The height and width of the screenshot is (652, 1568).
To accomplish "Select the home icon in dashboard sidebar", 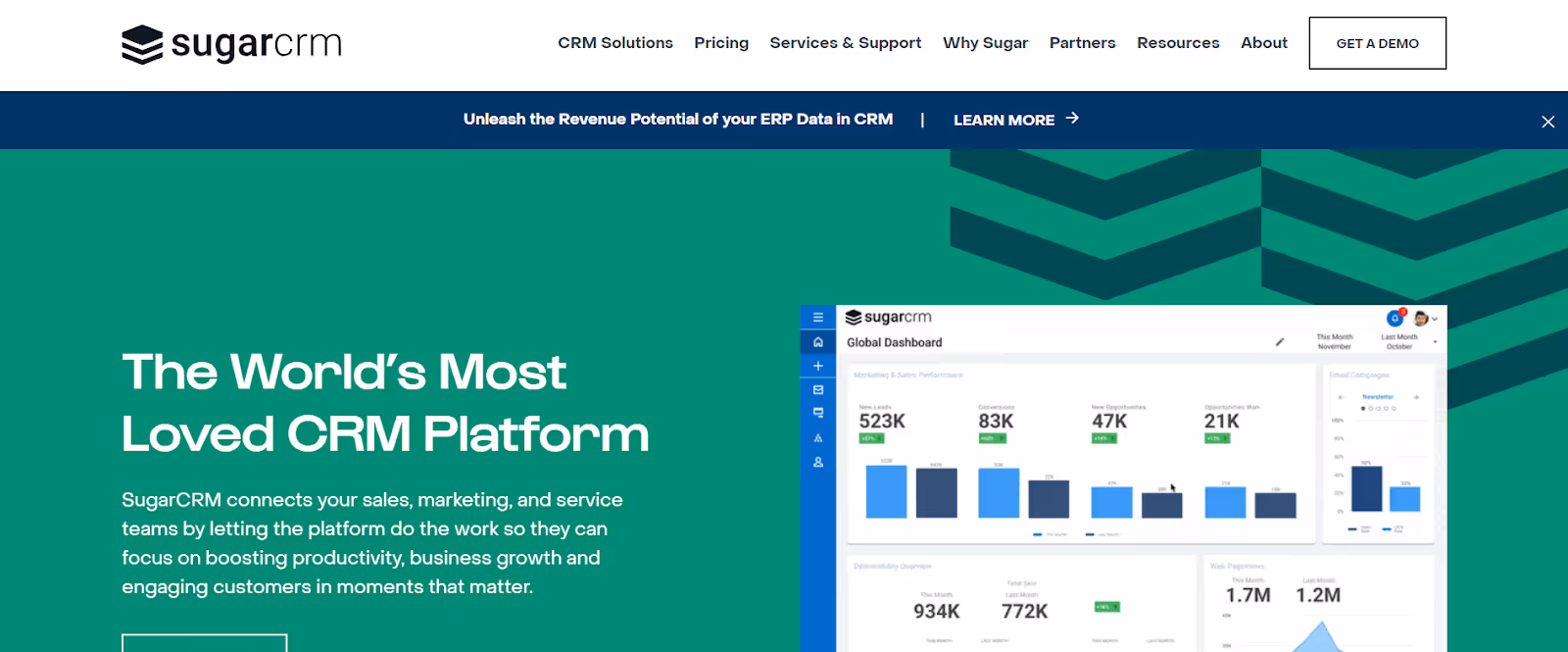I will click(818, 342).
